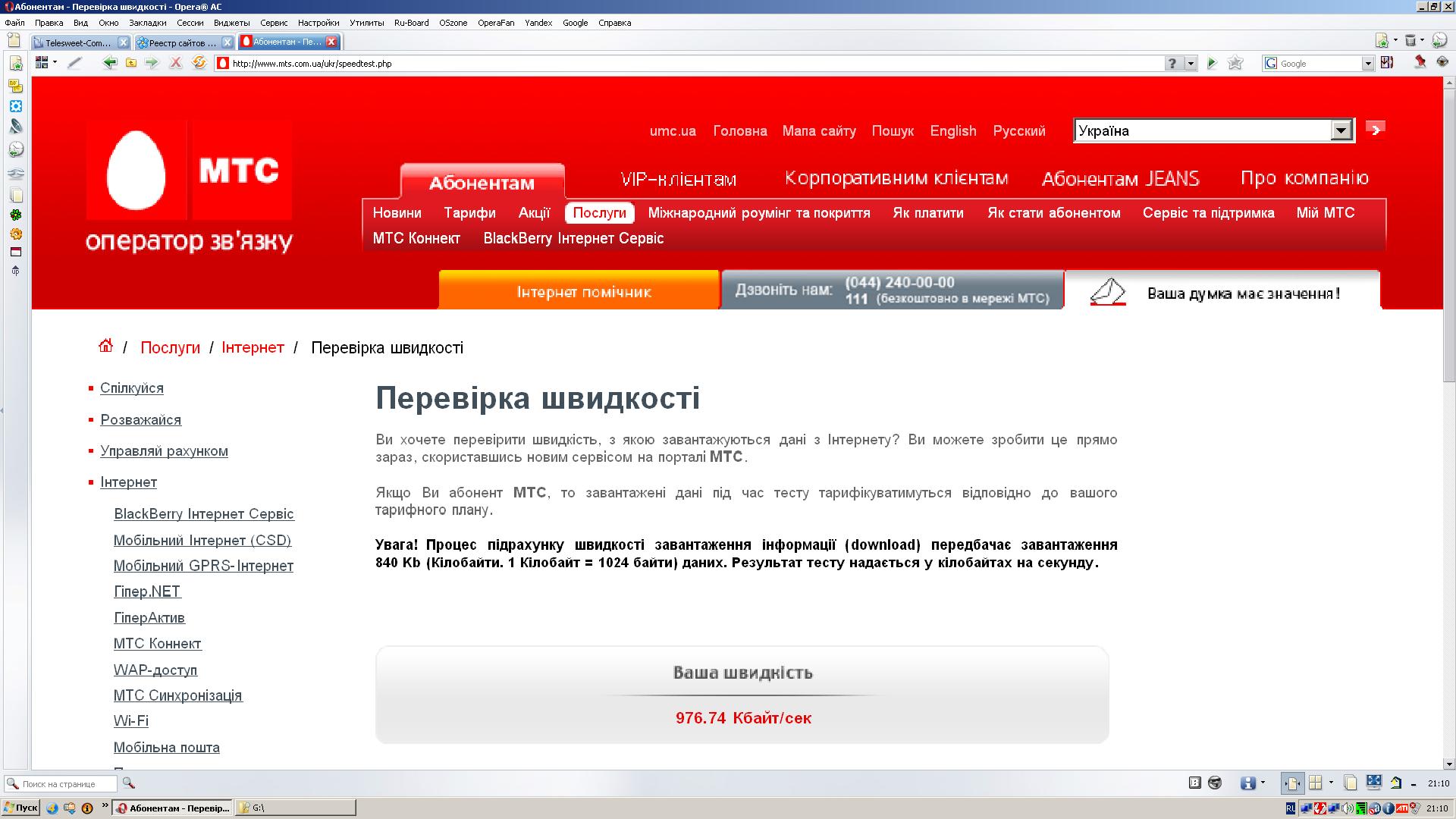Open the Україна country dropdown
This screenshot has height=819, width=1456.
[x=1341, y=130]
